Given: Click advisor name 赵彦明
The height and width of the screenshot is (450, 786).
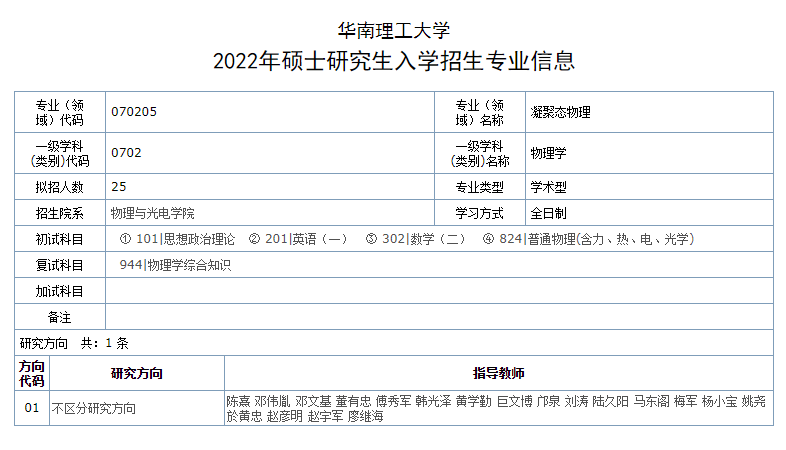Looking at the screenshot, I should point(285,416).
